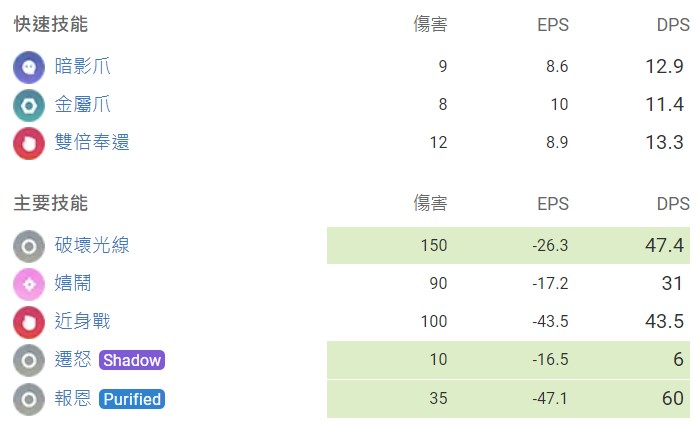
Task: Open the 金屬爪 move link
Action: (x=83, y=105)
